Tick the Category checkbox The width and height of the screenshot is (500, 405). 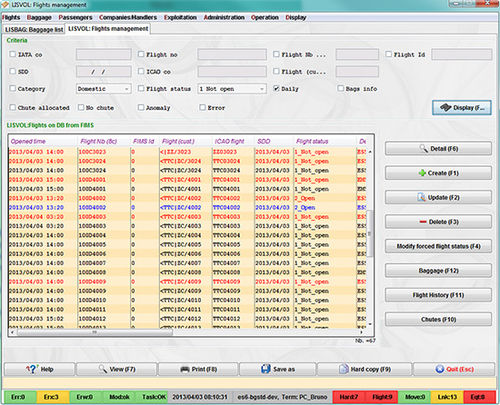pyautogui.click(x=13, y=88)
